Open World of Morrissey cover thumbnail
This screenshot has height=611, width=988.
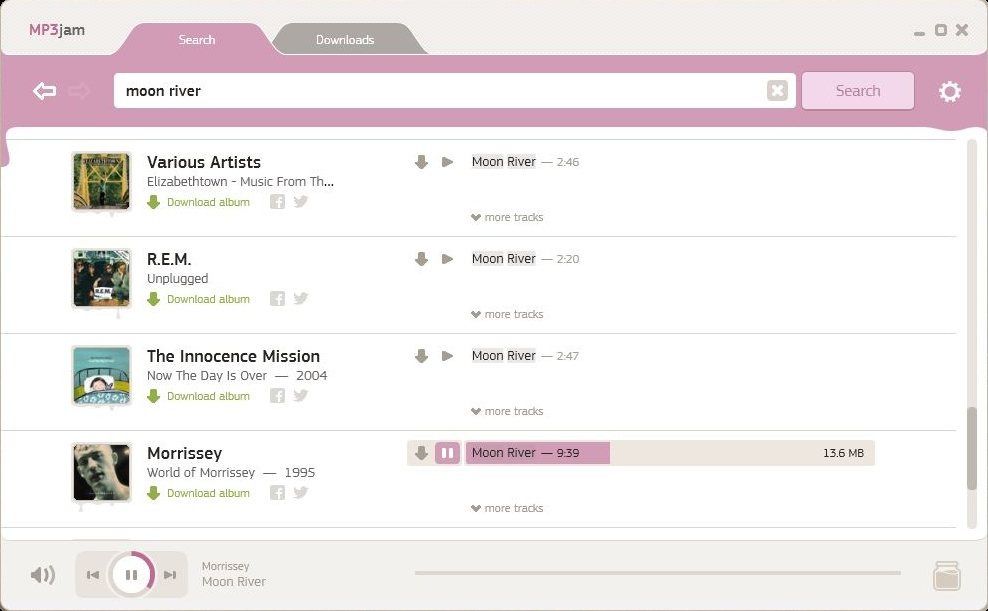[101, 472]
